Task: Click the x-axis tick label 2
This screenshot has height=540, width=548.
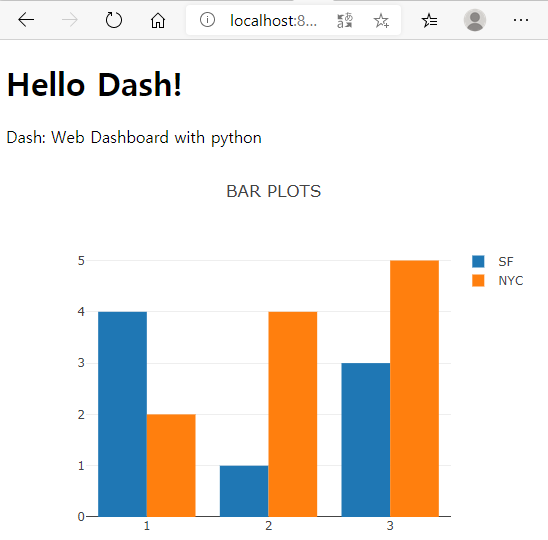Action: [x=268, y=526]
